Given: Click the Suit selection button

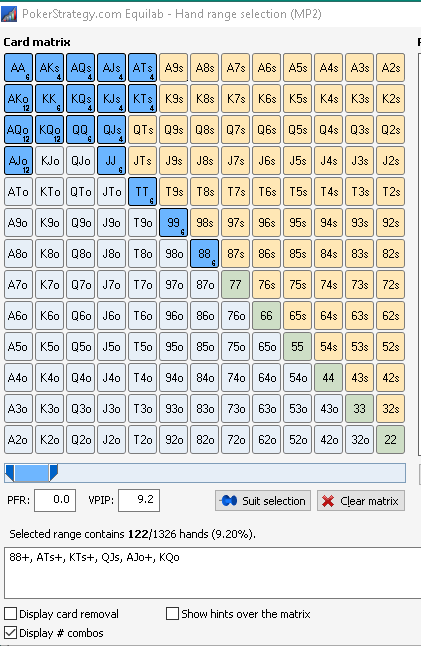Looking at the screenshot, I should click(263, 501).
